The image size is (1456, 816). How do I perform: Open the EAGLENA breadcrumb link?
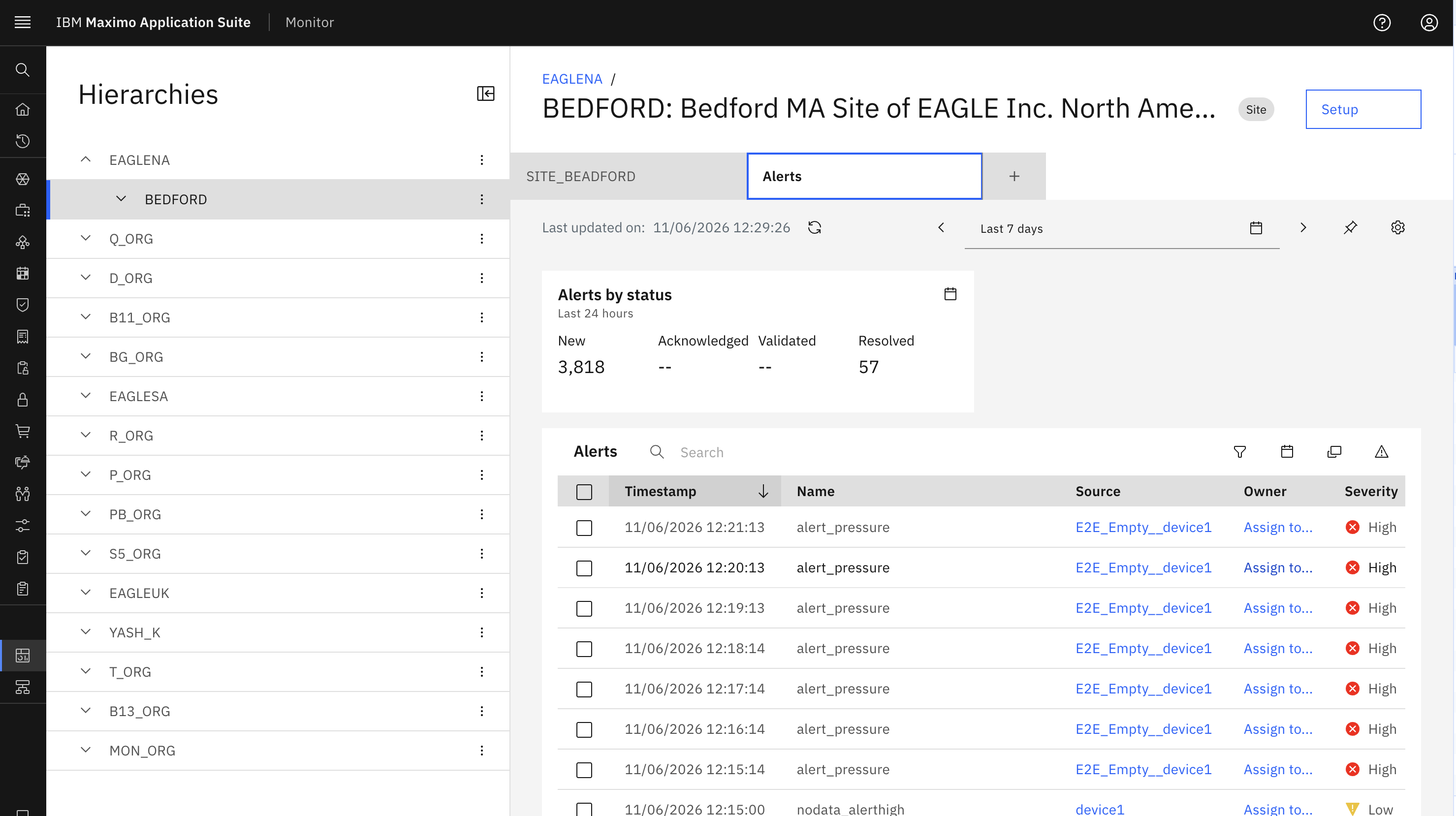(x=572, y=79)
